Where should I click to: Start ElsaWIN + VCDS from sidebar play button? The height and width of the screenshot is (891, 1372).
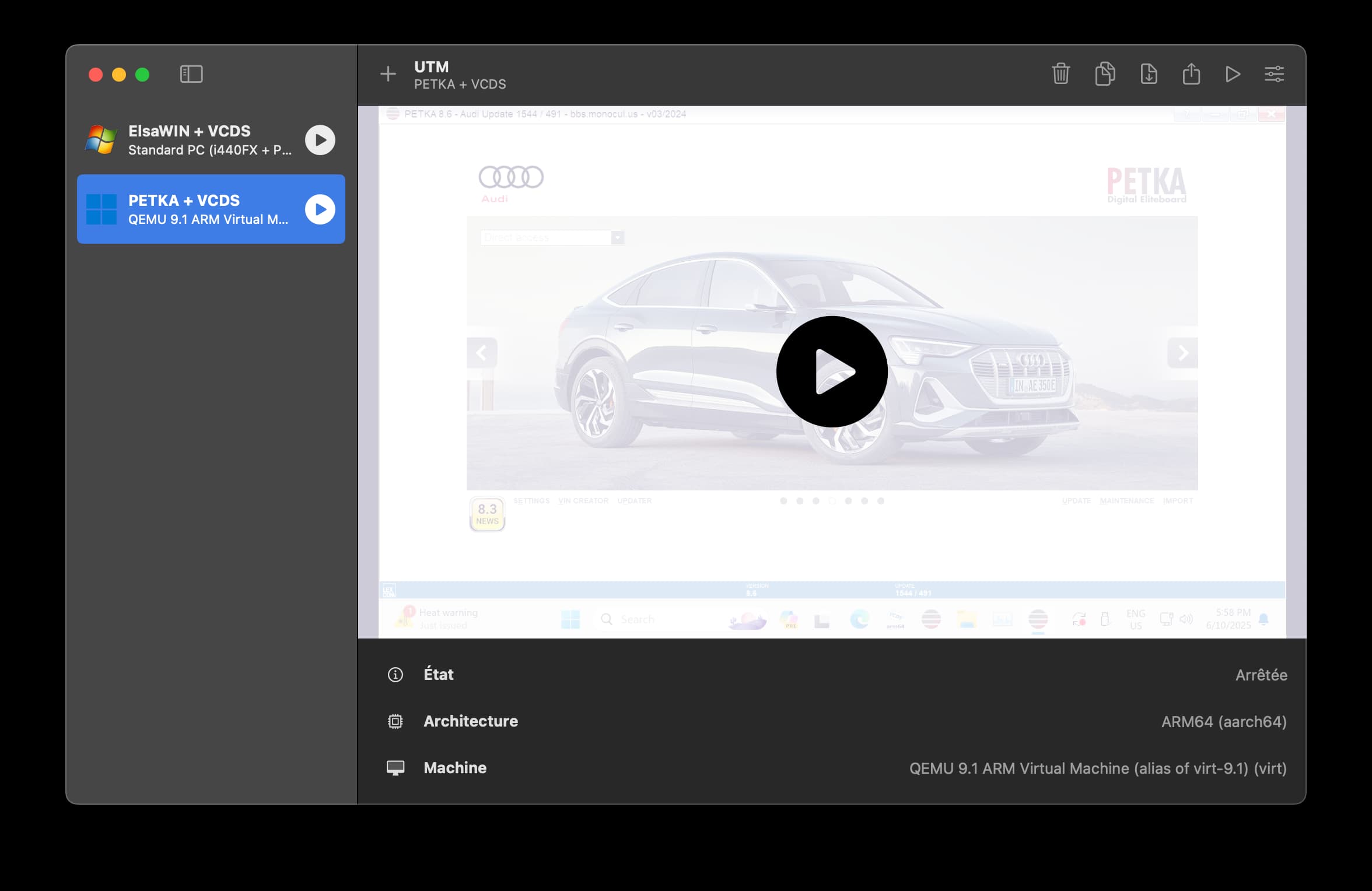coord(320,140)
